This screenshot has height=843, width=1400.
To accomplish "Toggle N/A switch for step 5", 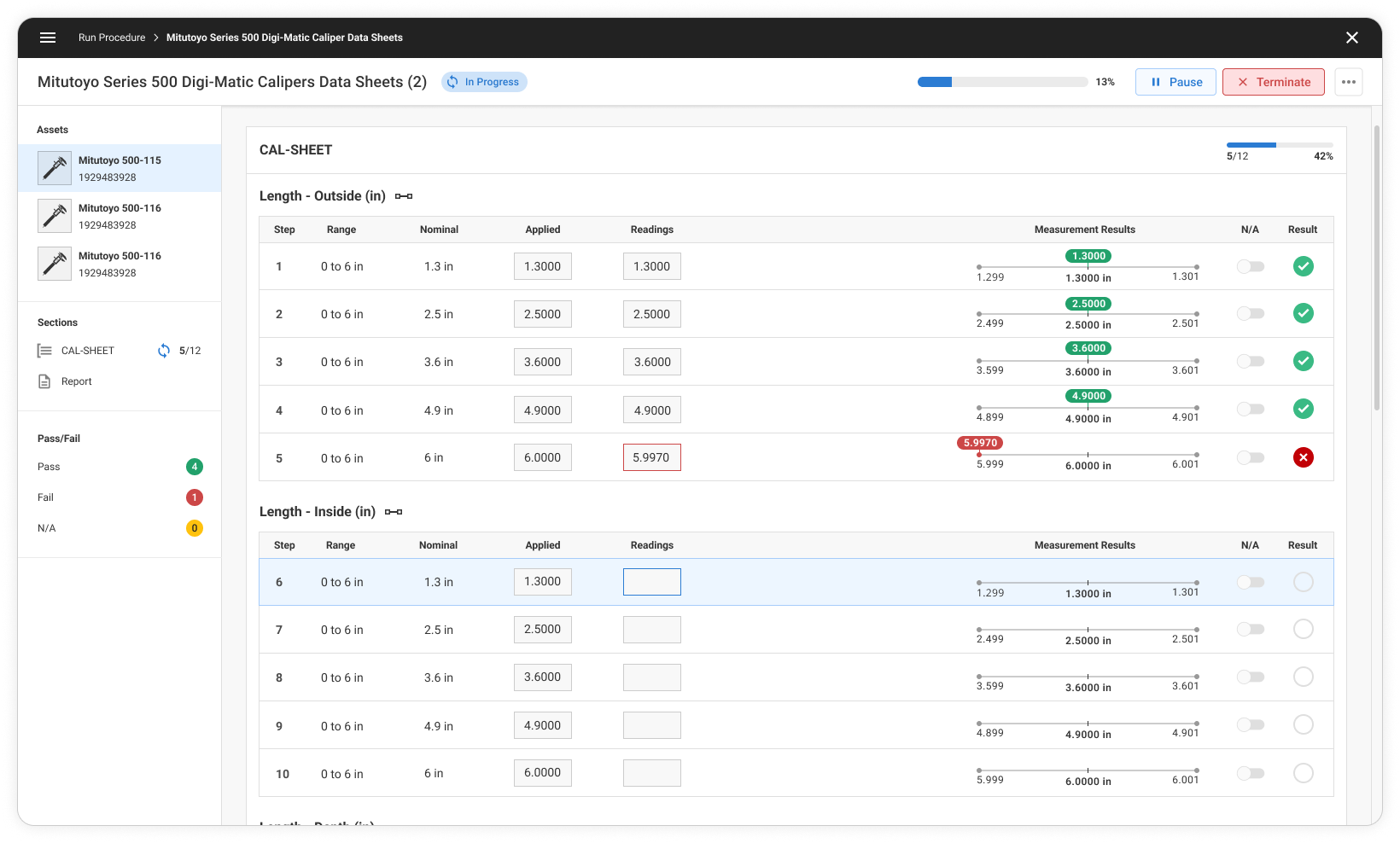I will pos(1251,458).
